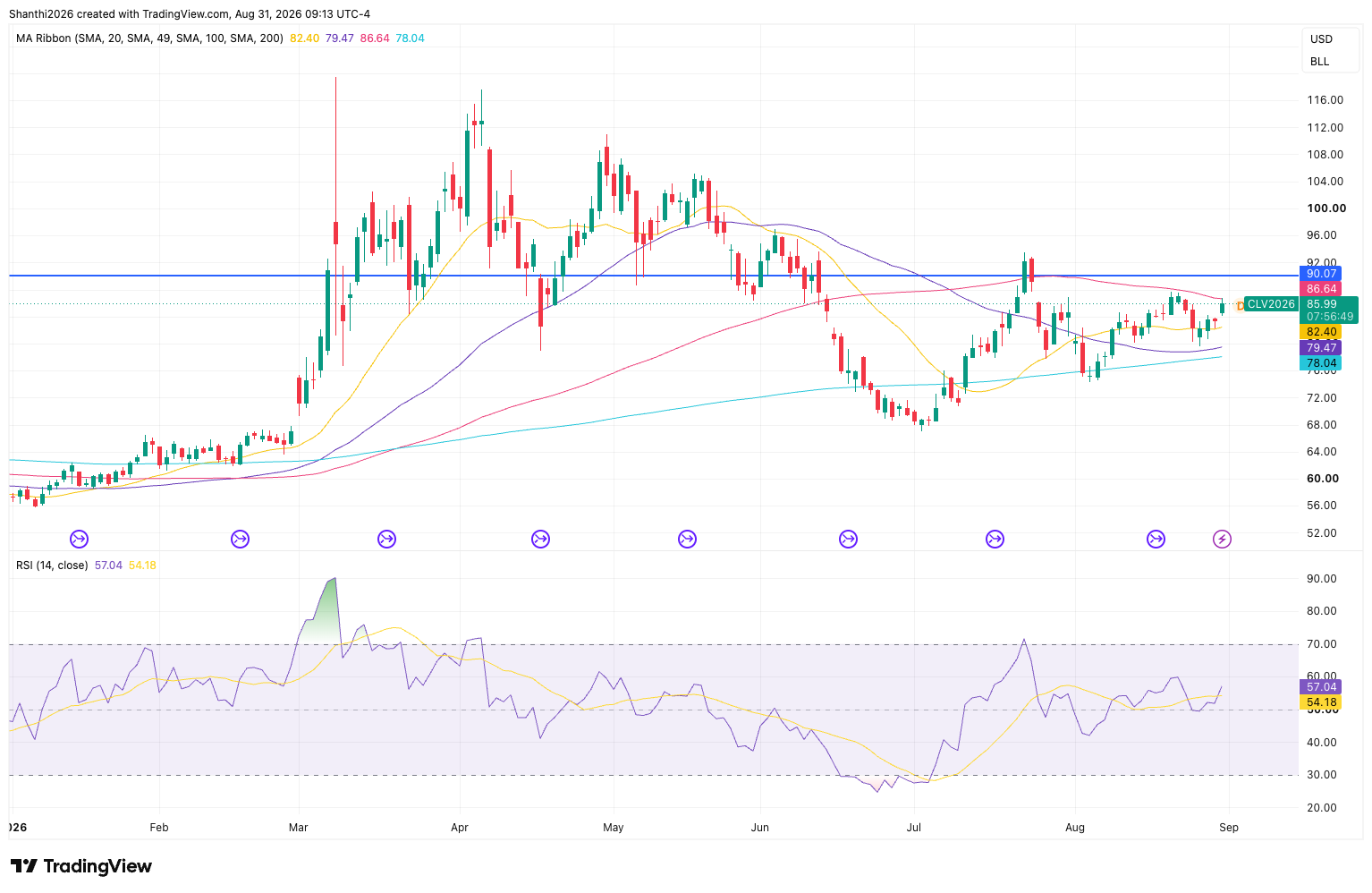Viewport: 1372px width, 893px height.
Task: Select the MA Ribbon indicator legend title
Action: (149, 38)
